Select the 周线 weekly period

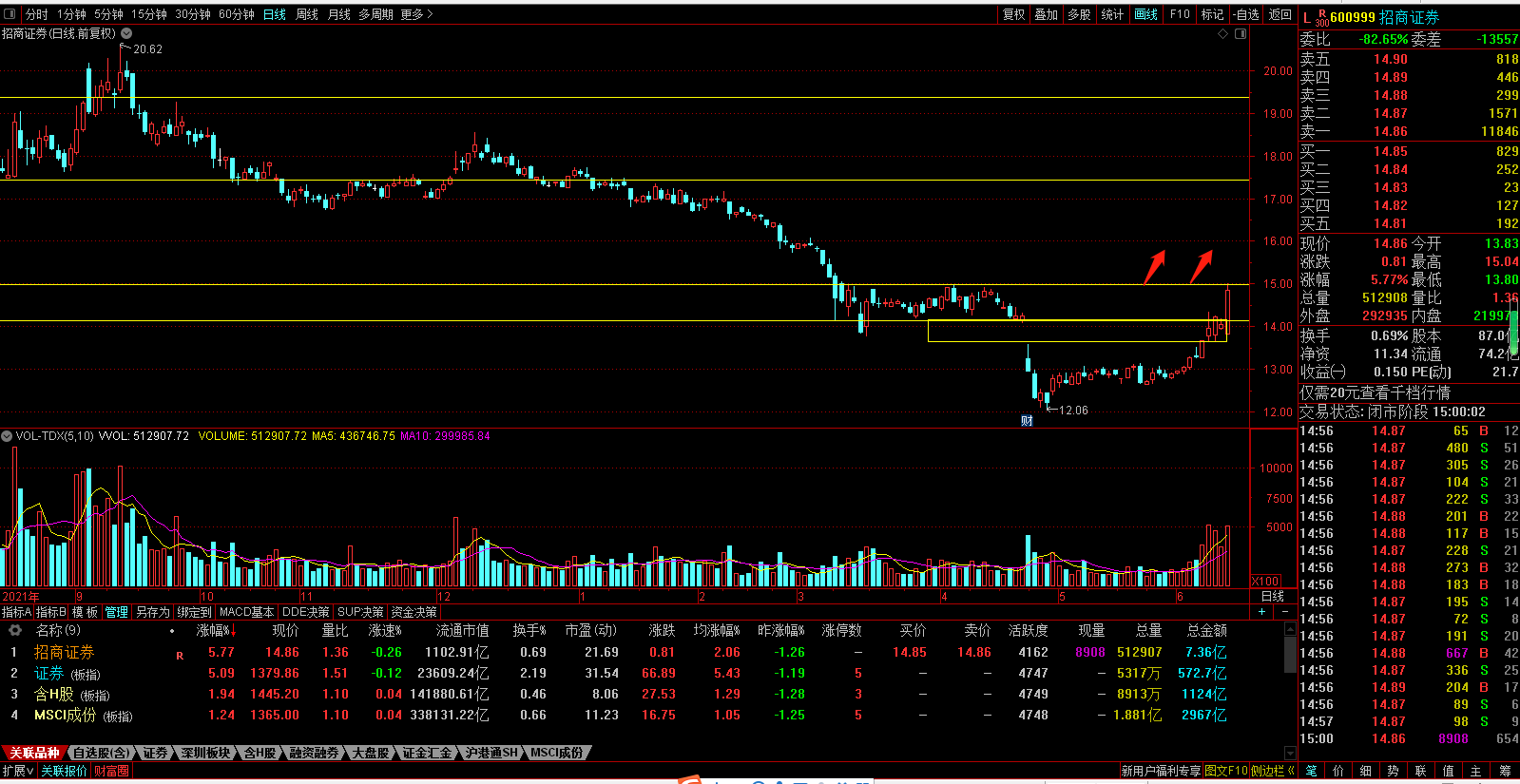(x=307, y=14)
